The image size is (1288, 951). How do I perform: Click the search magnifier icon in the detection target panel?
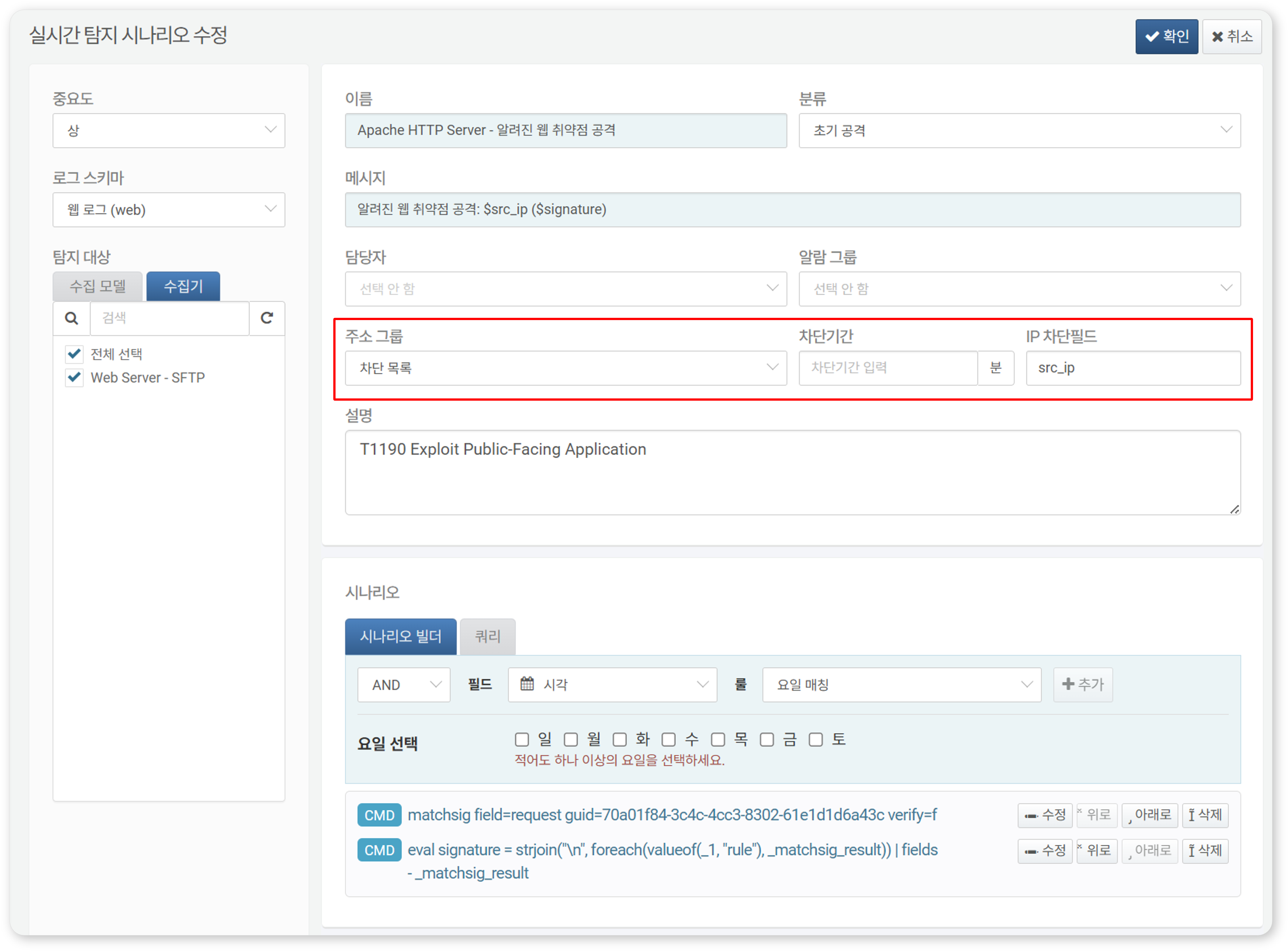tap(71, 318)
